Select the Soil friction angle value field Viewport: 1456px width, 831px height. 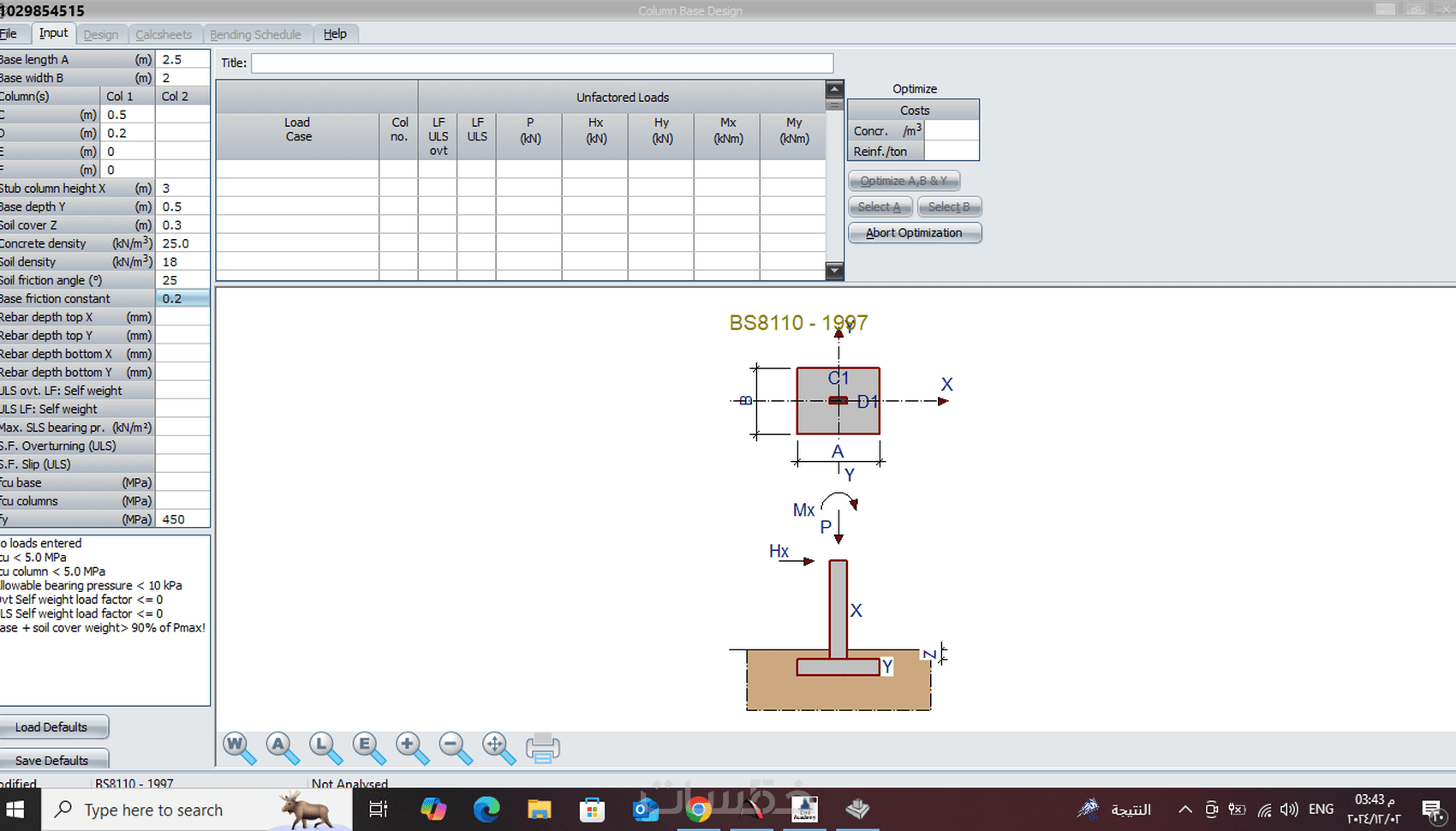182,280
